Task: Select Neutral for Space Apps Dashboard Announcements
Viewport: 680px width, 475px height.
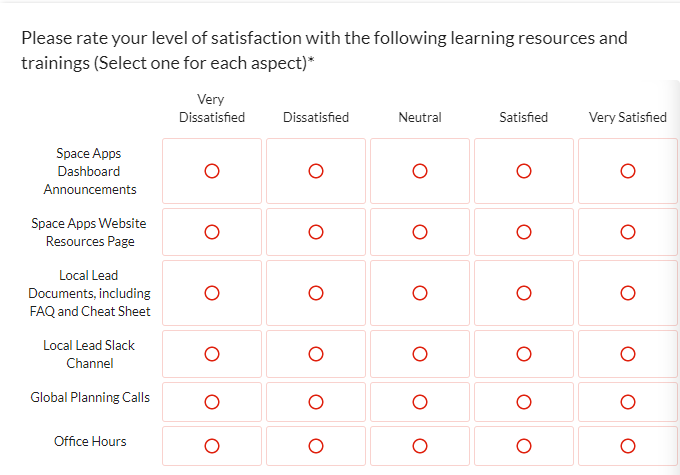Action: tap(420, 171)
